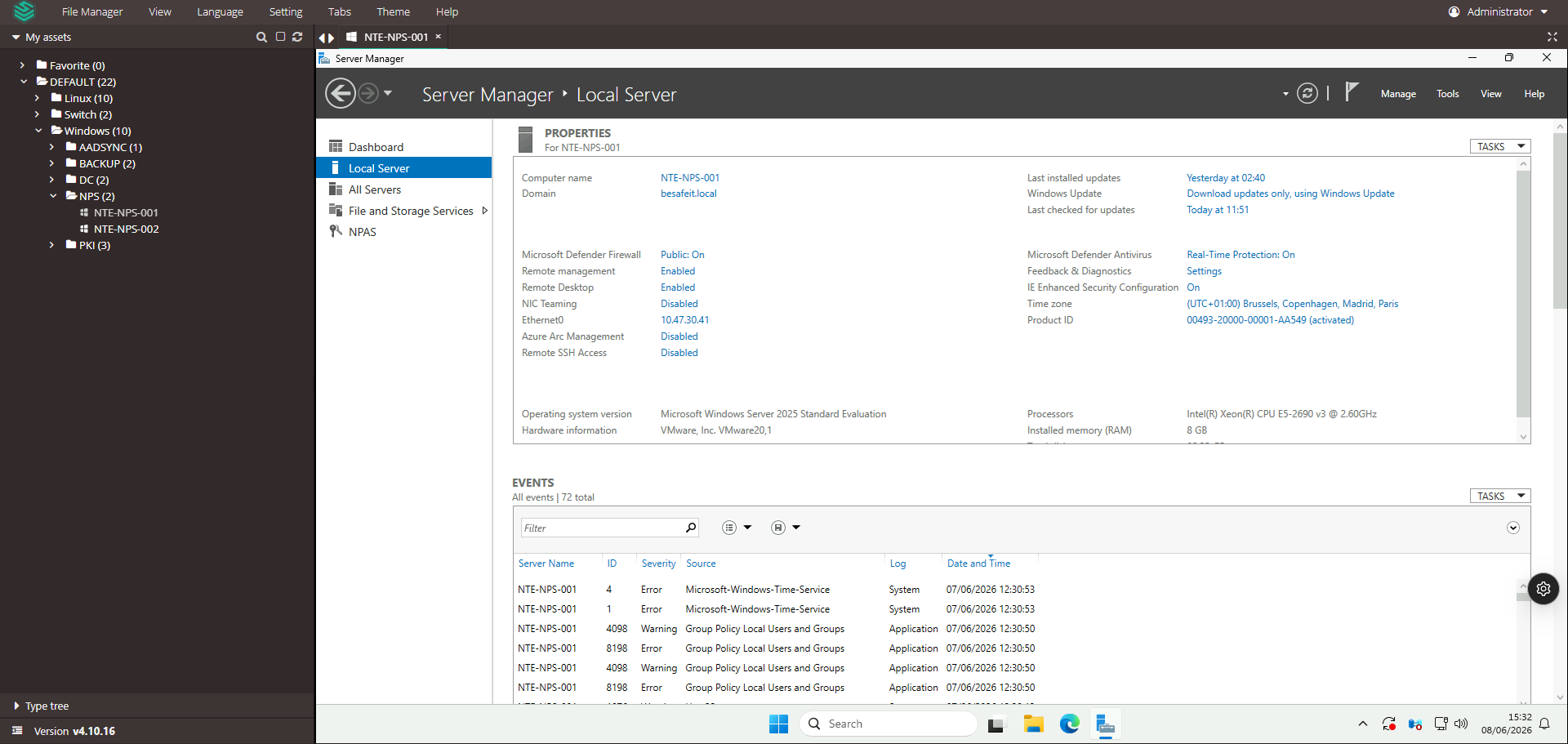Open the Tools menu in Server Manager

coord(1448,94)
